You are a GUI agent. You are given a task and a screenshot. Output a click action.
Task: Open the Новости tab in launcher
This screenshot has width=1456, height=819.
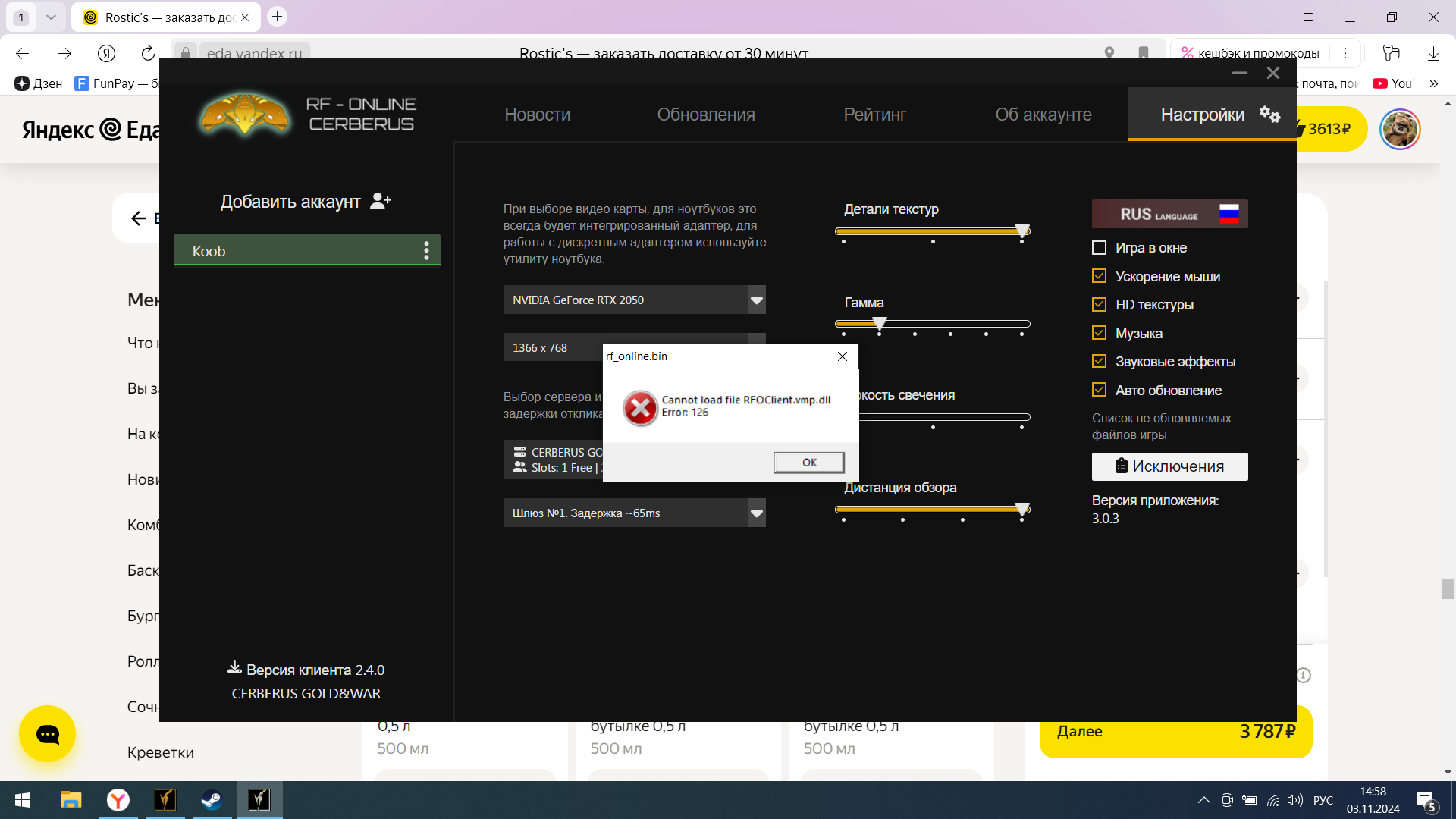[x=538, y=115]
